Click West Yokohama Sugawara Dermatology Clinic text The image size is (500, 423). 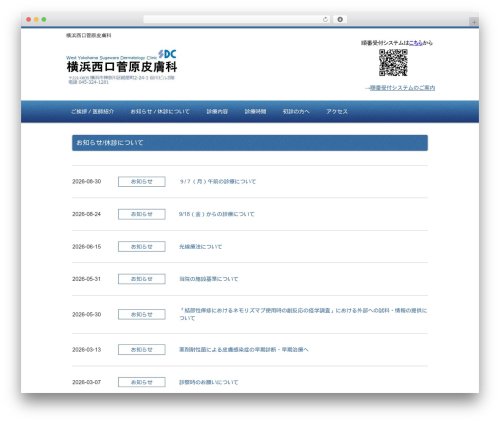pos(112,58)
